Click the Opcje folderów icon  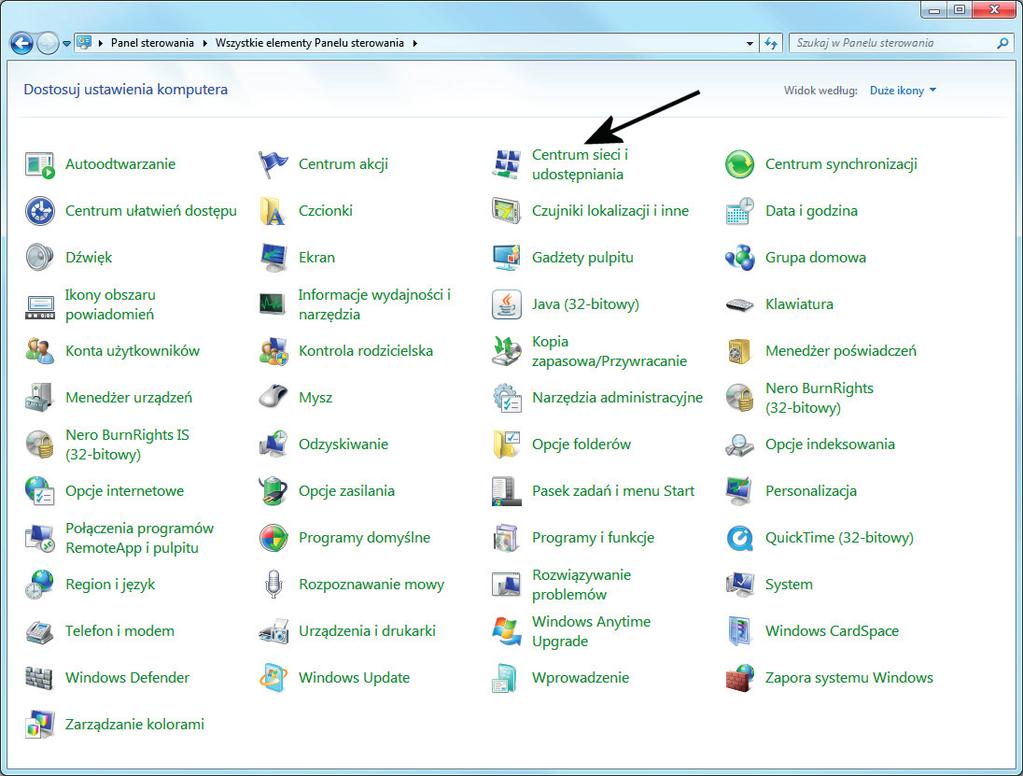pyautogui.click(x=506, y=444)
